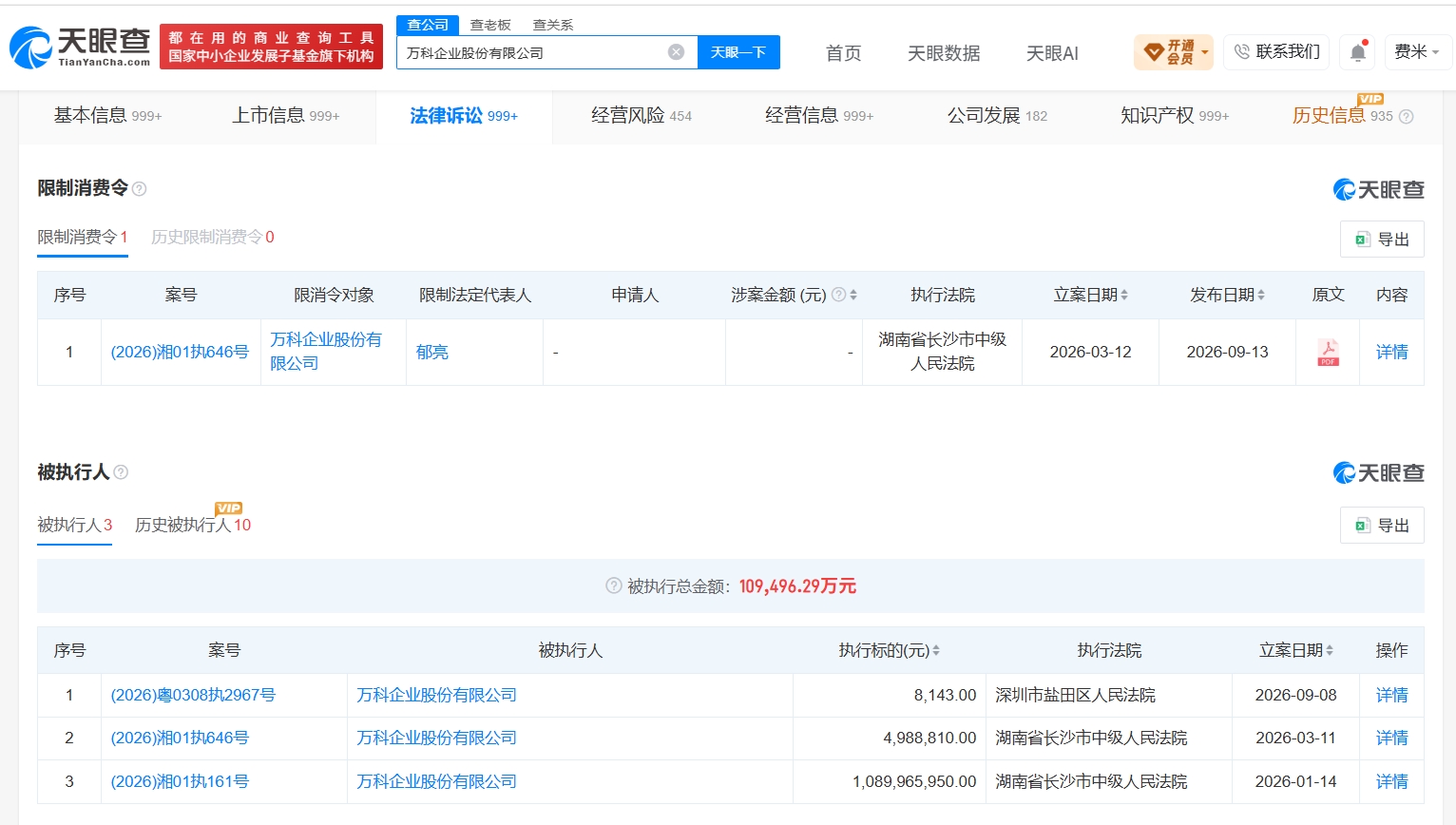The width and height of the screenshot is (1456, 825).
Task: Click the 联系我们 button
Action: click(1276, 52)
